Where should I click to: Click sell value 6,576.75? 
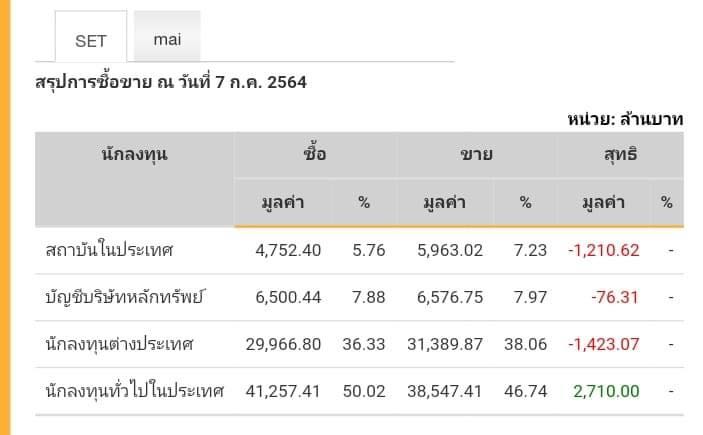(x=450, y=297)
